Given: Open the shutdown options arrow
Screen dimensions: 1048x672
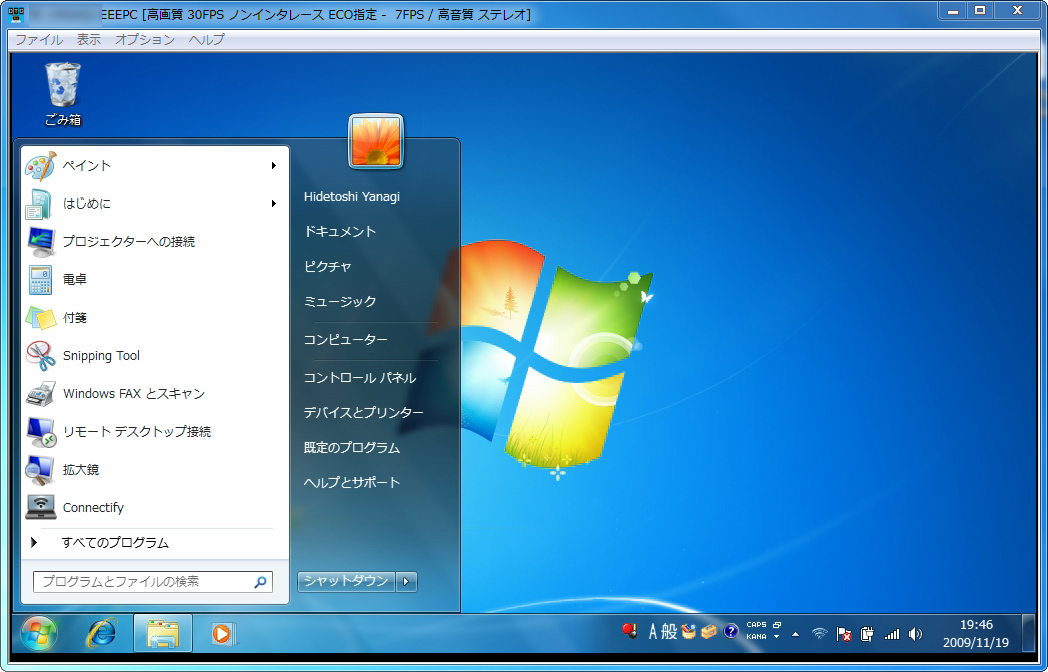Looking at the screenshot, I should [x=405, y=581].
